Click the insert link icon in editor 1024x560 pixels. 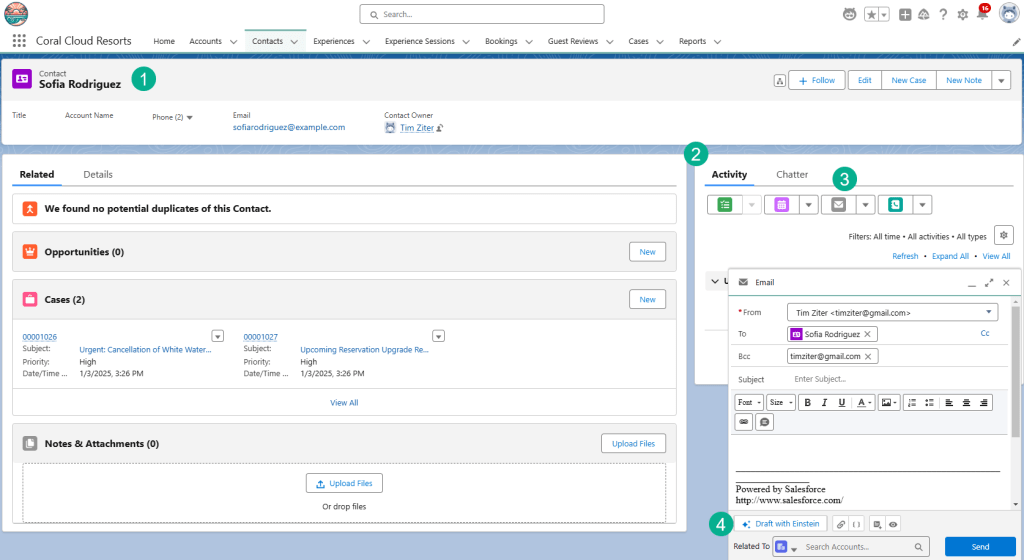pos(744,422)
